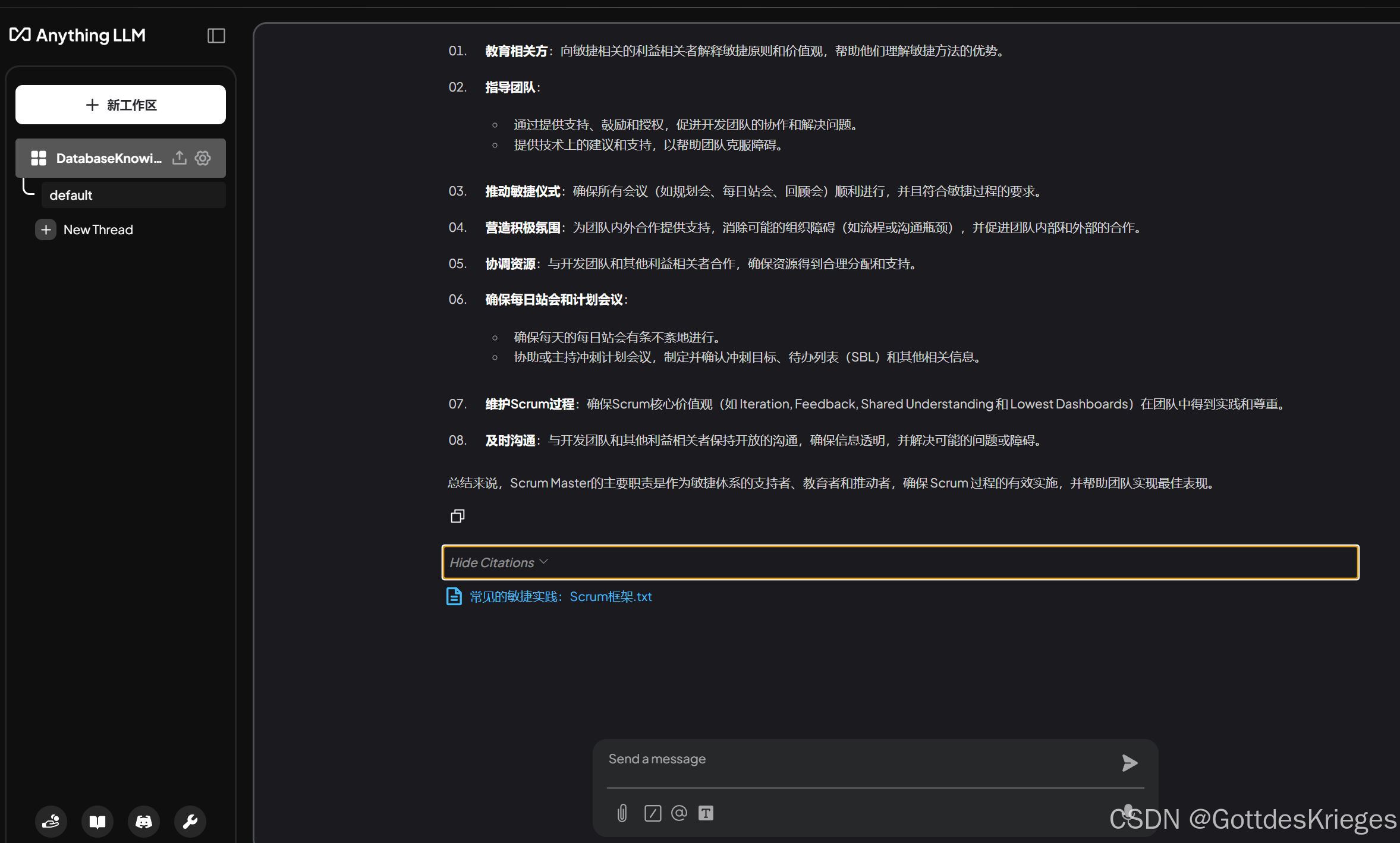Open the default thread
The height and width of the screenshot is (843, 1400).
pos(133,195)
